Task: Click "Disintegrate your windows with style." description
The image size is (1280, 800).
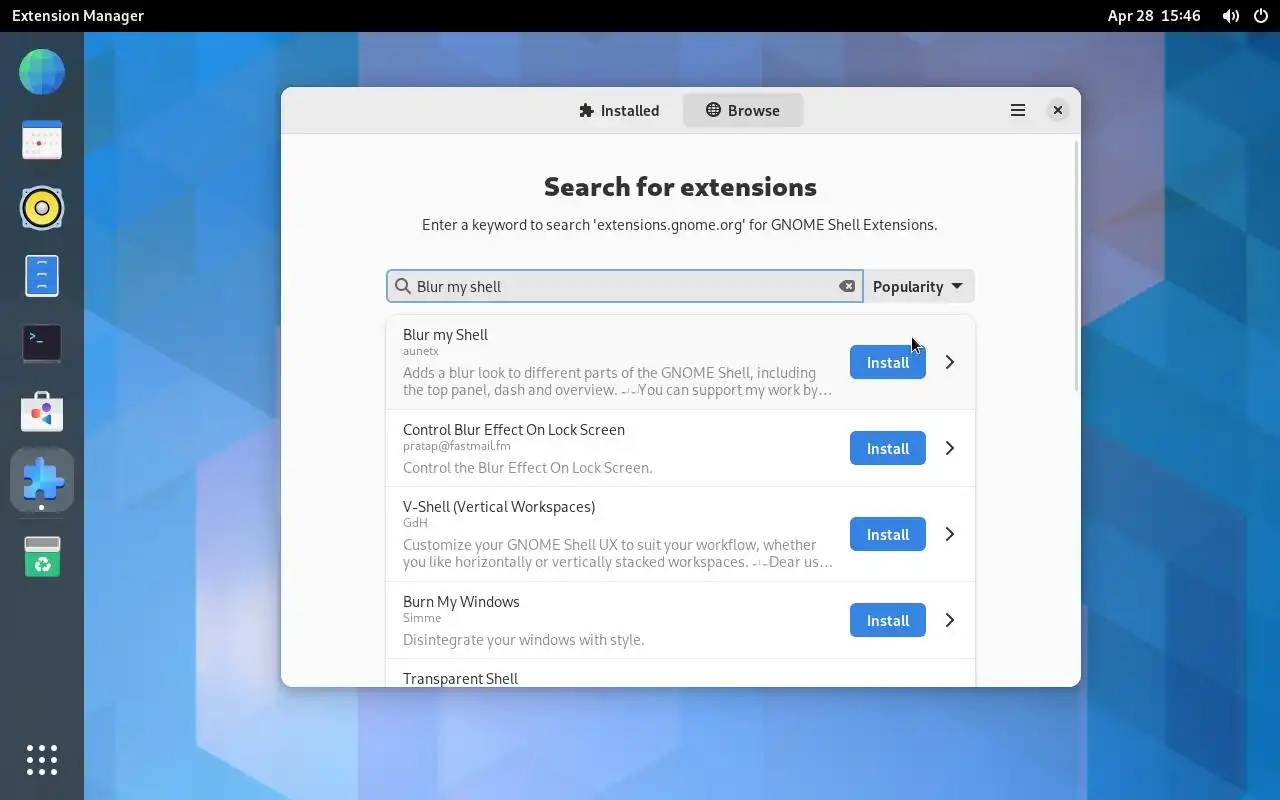Action: (524, 639)
